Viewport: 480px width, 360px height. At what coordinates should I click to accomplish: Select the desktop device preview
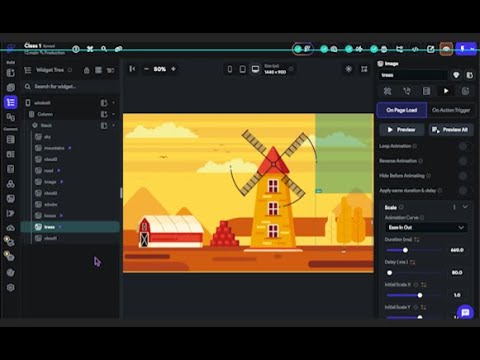click(255, 69)
